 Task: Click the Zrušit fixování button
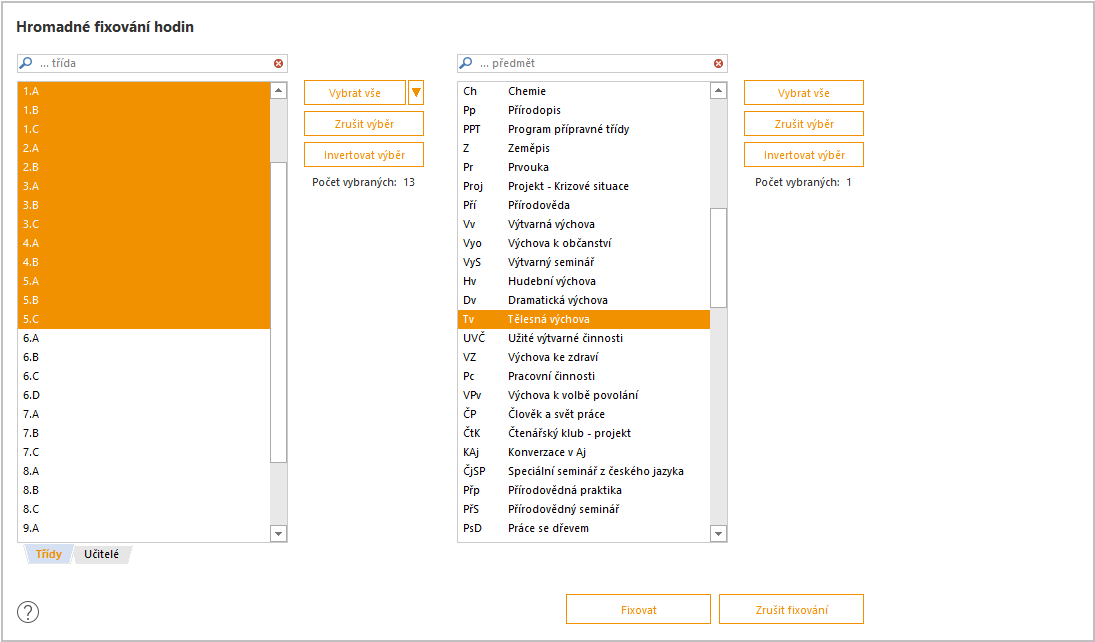[791, 609]
